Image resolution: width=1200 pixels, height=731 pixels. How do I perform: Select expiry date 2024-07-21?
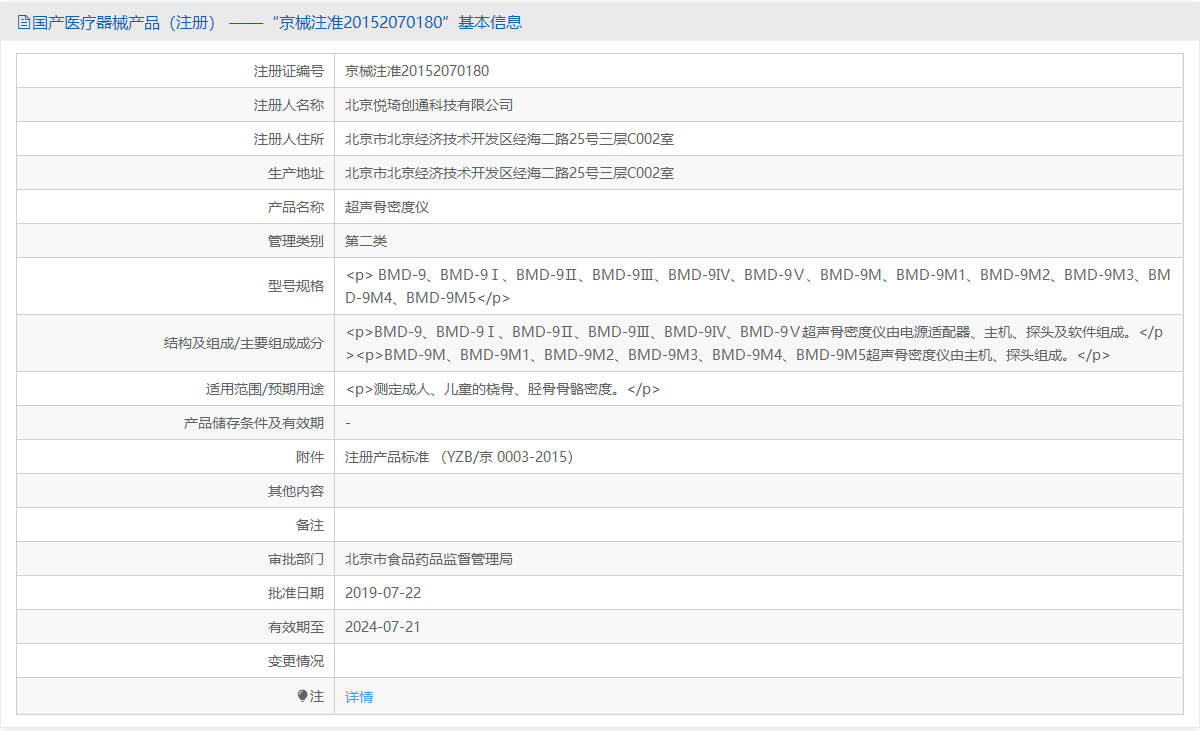point(383,627)
